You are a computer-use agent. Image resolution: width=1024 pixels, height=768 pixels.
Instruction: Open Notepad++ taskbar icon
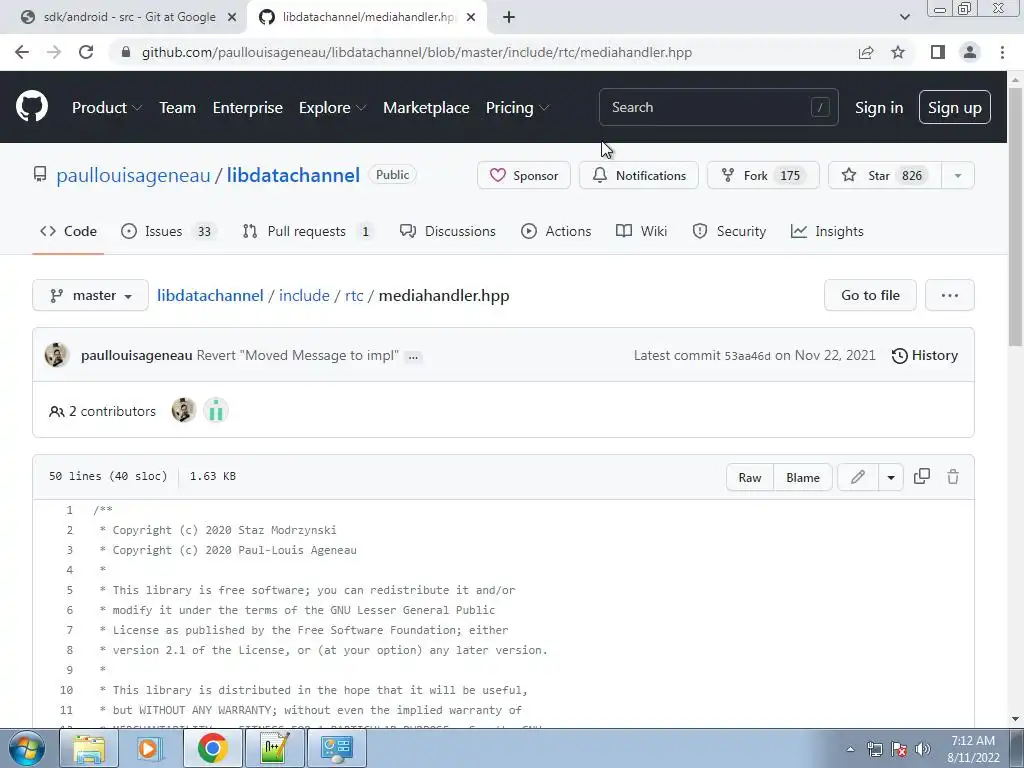[x=274, y=748]
